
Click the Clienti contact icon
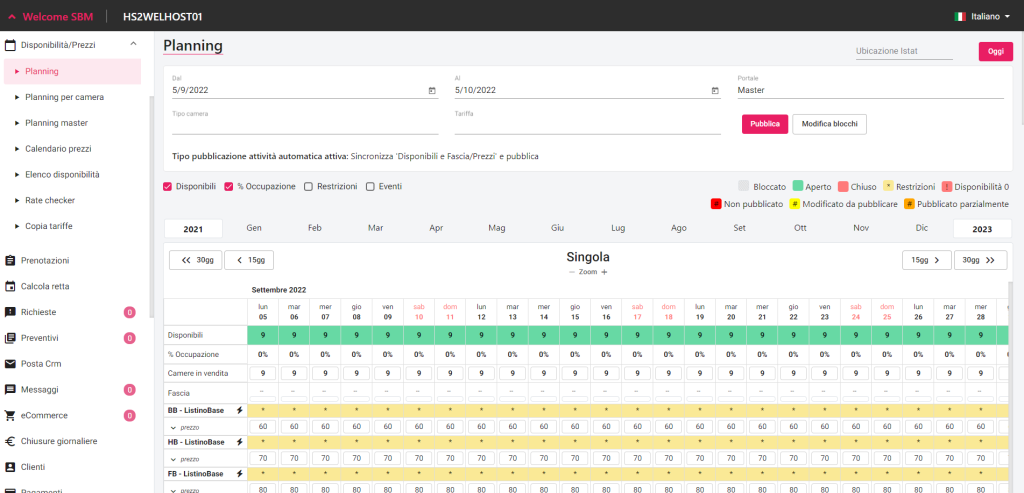(10, 468)
